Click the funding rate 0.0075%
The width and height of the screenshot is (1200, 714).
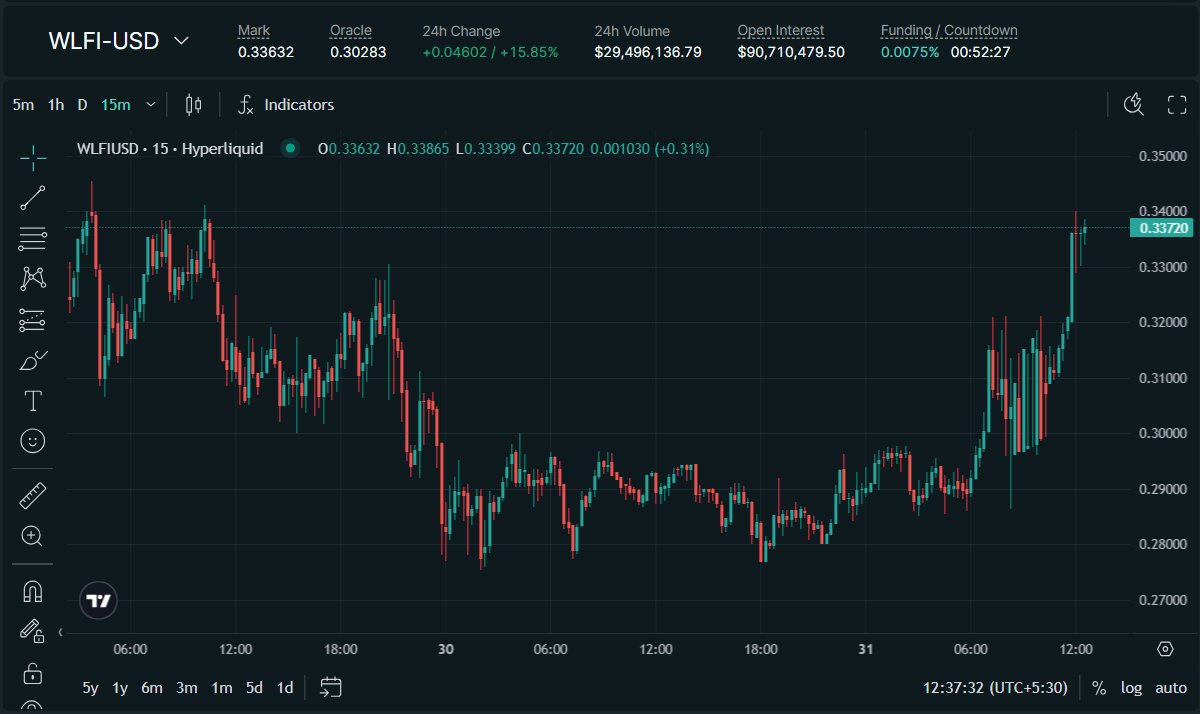[x=910, y=52]
